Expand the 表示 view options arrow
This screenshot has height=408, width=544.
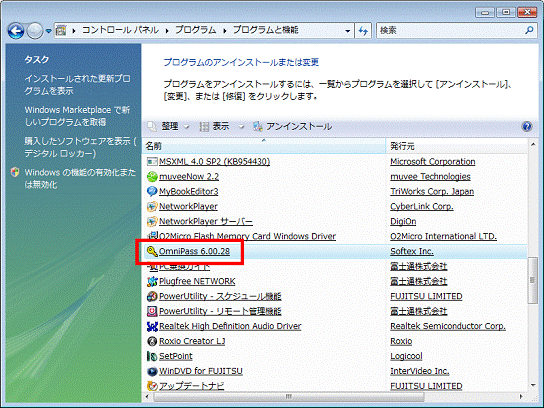241,127
